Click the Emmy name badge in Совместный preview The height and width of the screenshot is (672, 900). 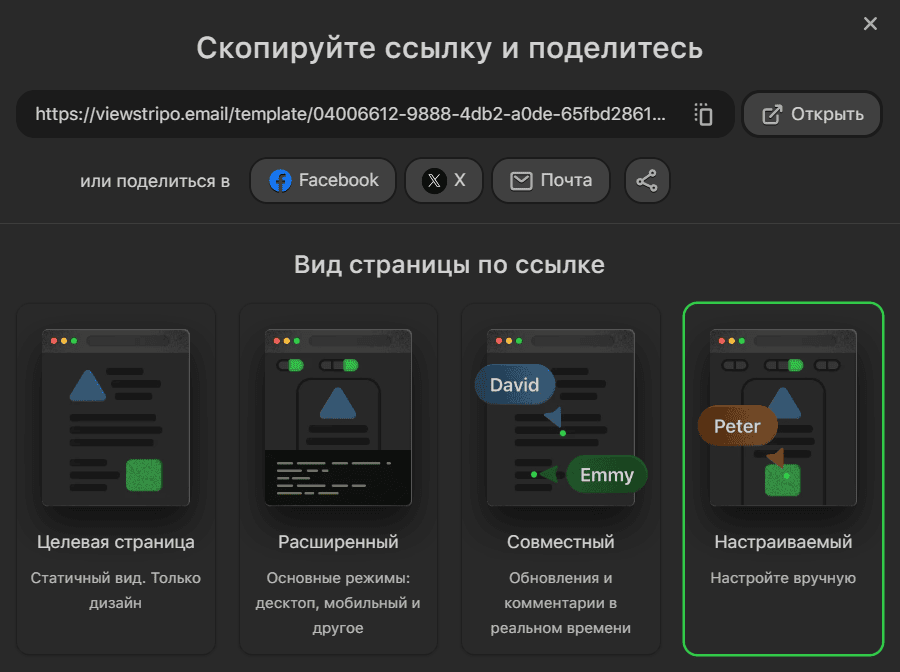click(x=606, y=474)
